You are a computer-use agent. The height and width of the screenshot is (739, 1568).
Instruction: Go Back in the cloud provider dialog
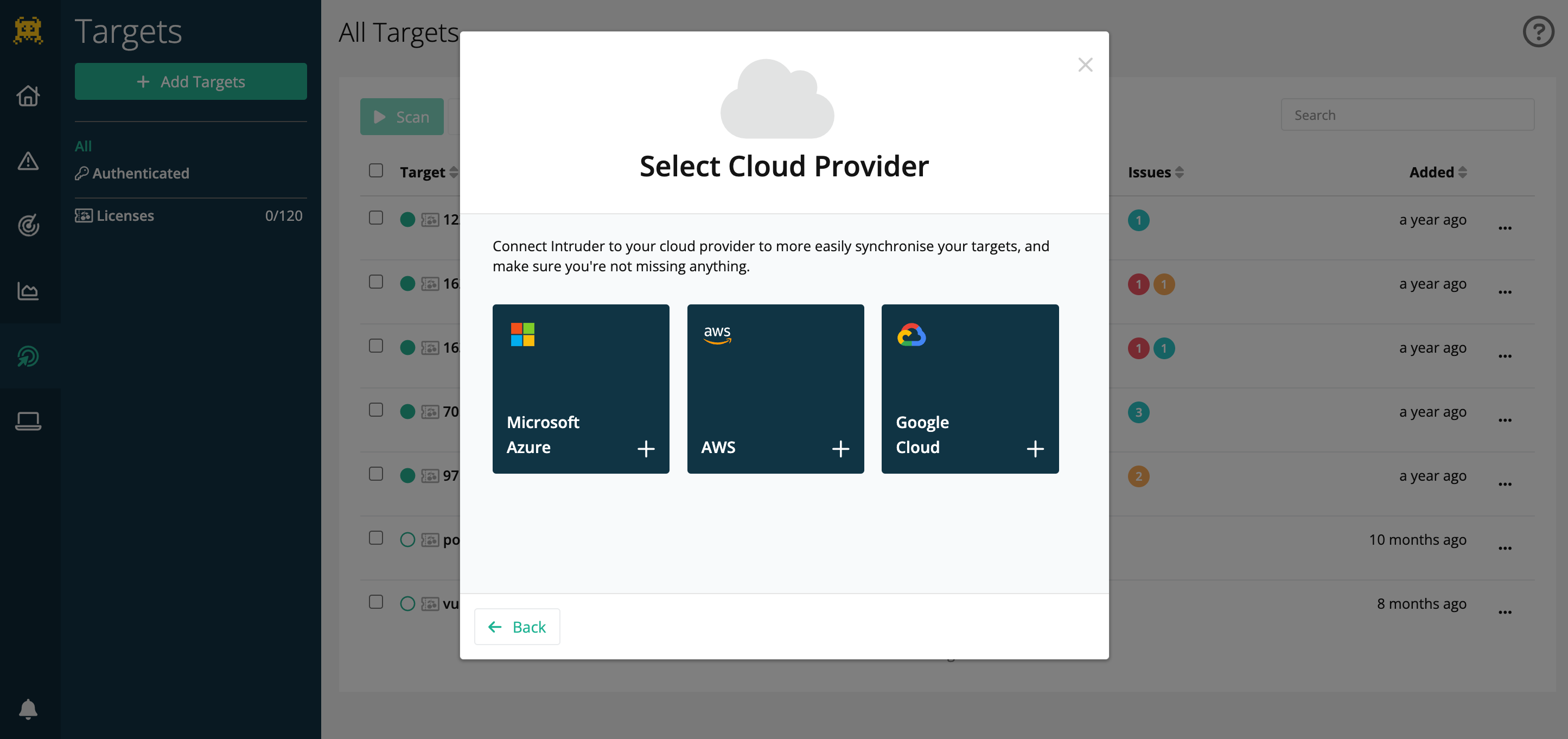click(518, 626)
